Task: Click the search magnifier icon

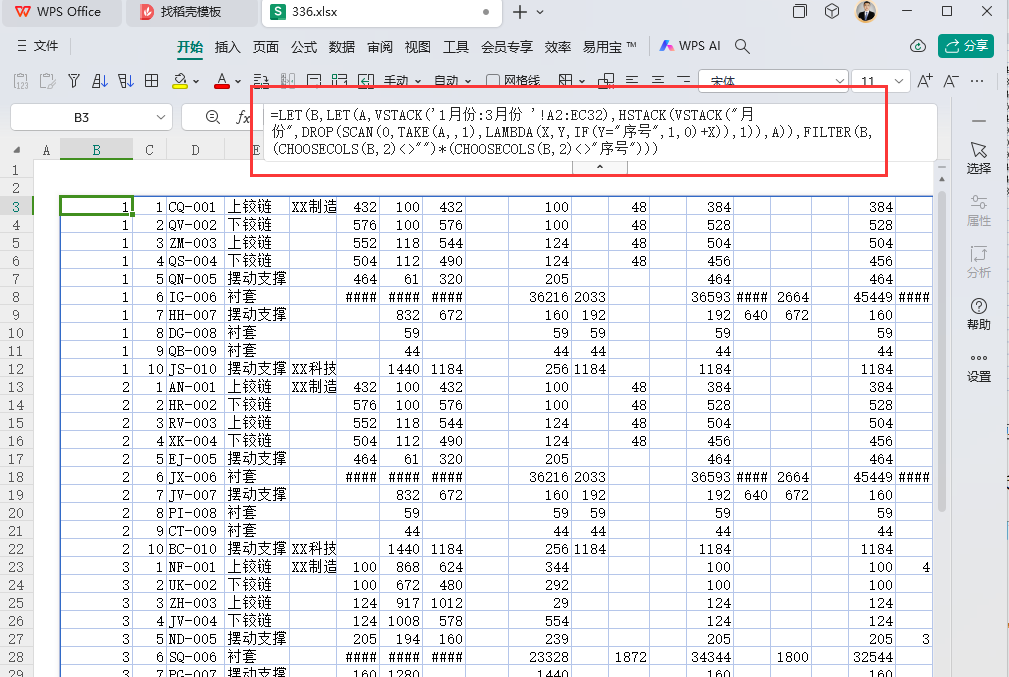Action: [x=742, y=46]
